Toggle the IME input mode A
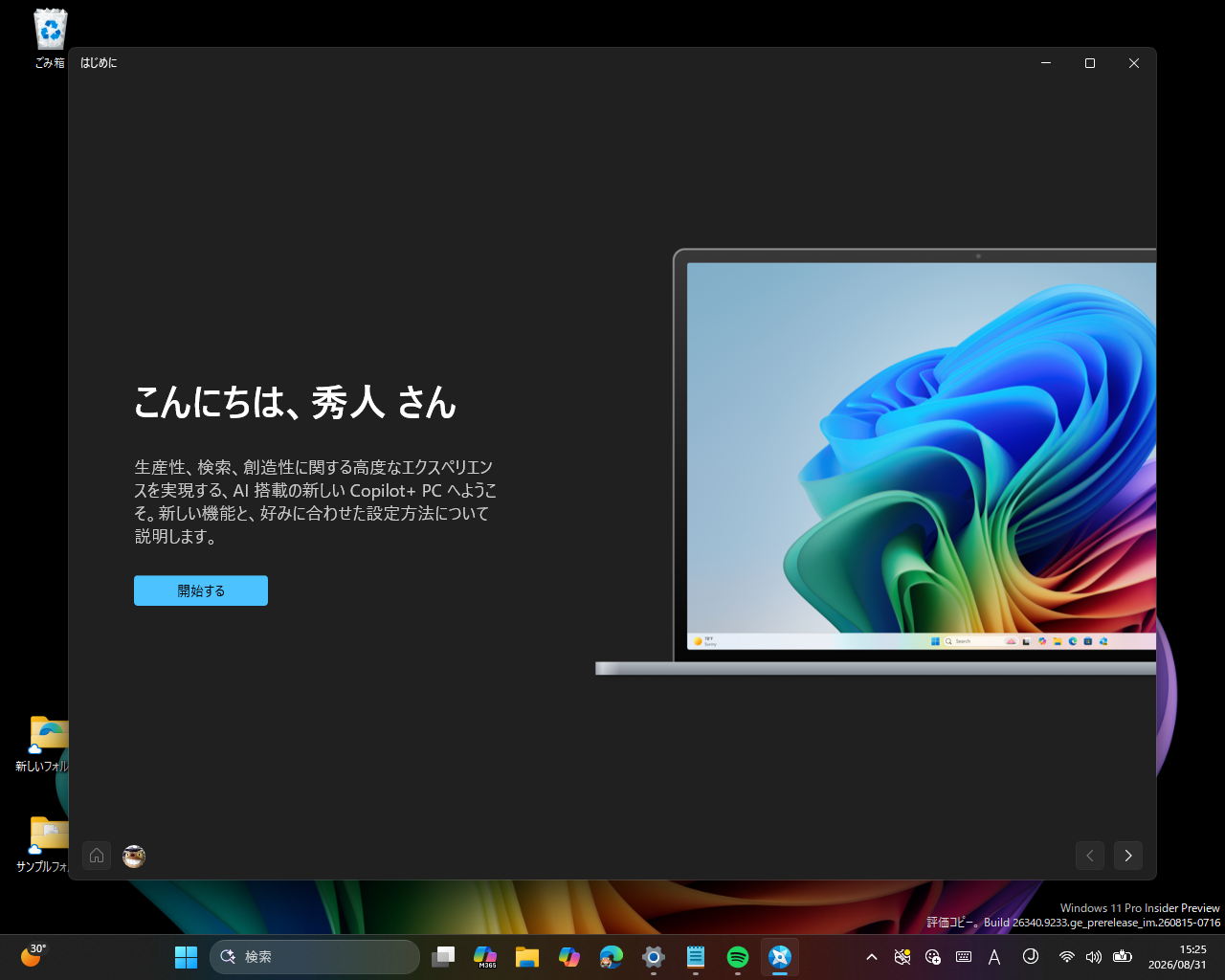Viewport: 1225px width, 980px height. (994, 957)
